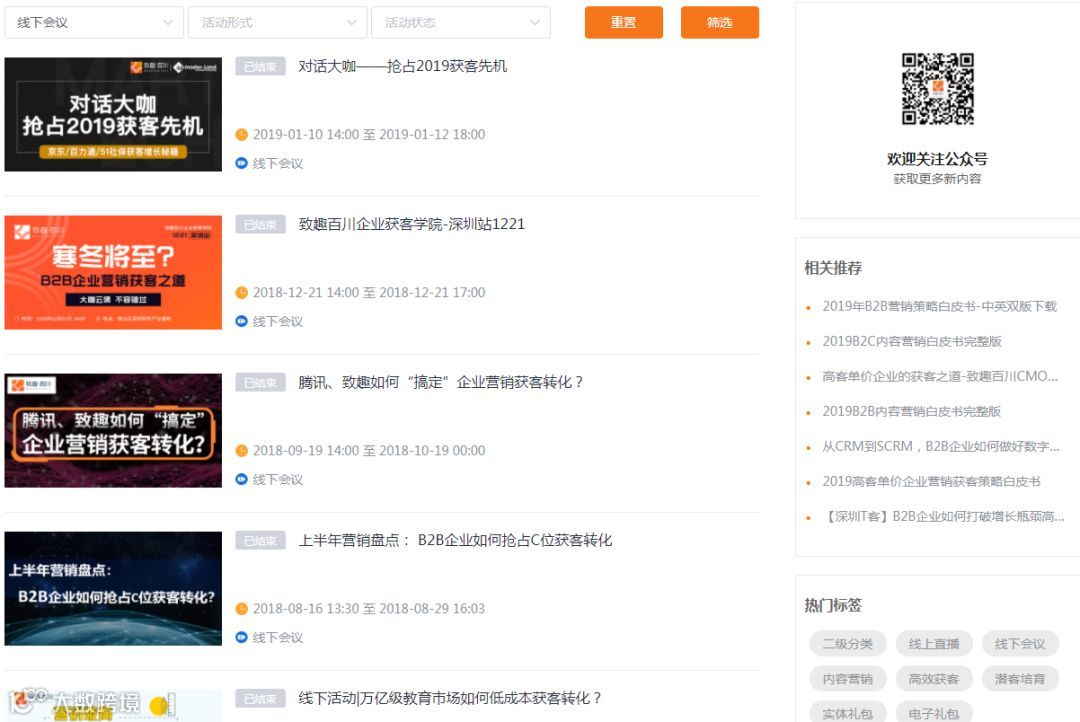Open 从CRM到SCRM recommendation link
1080x722 pixels.
coord(941,446)
